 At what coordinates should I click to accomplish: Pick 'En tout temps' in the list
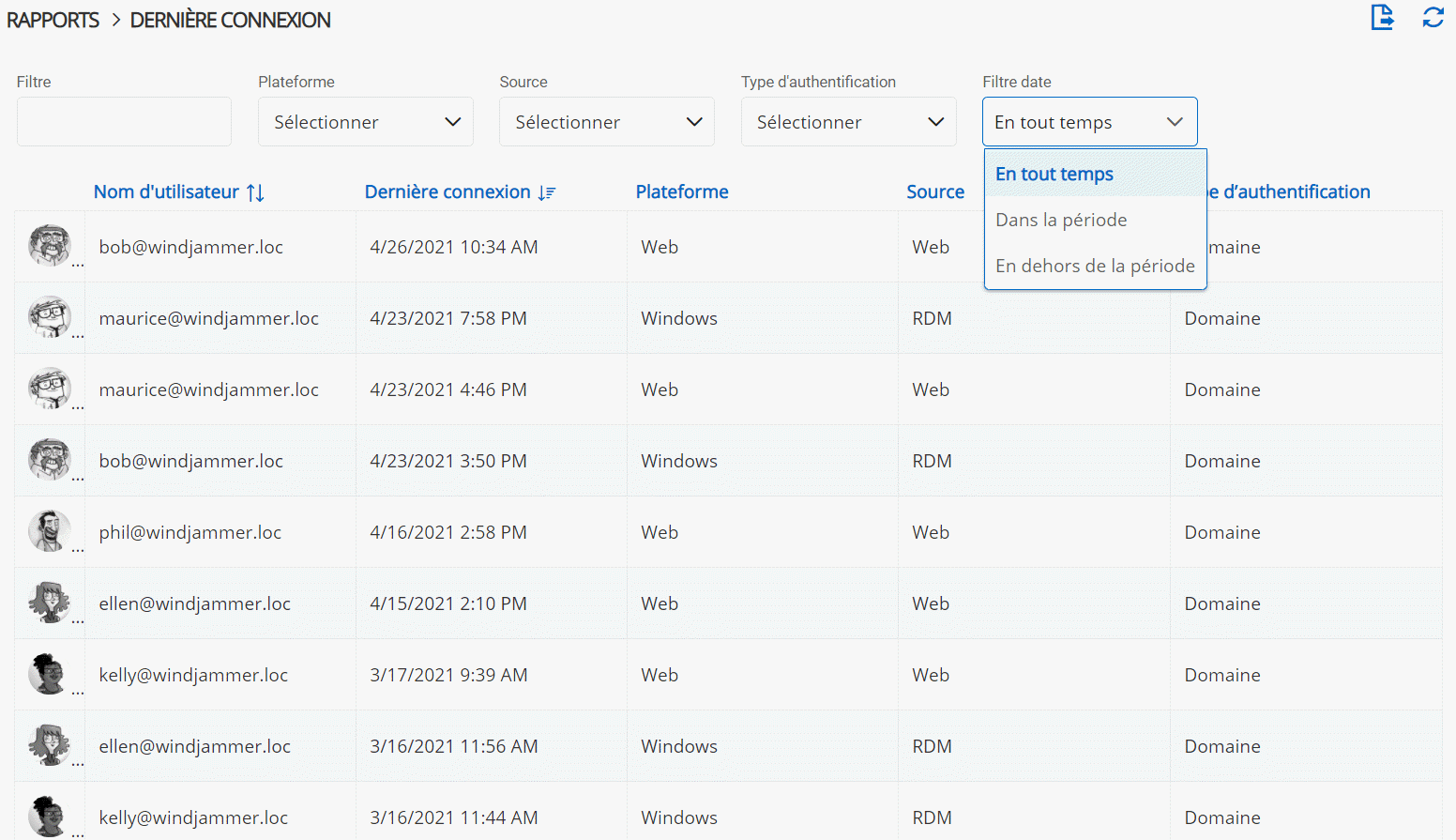[x=1054, y=174]
